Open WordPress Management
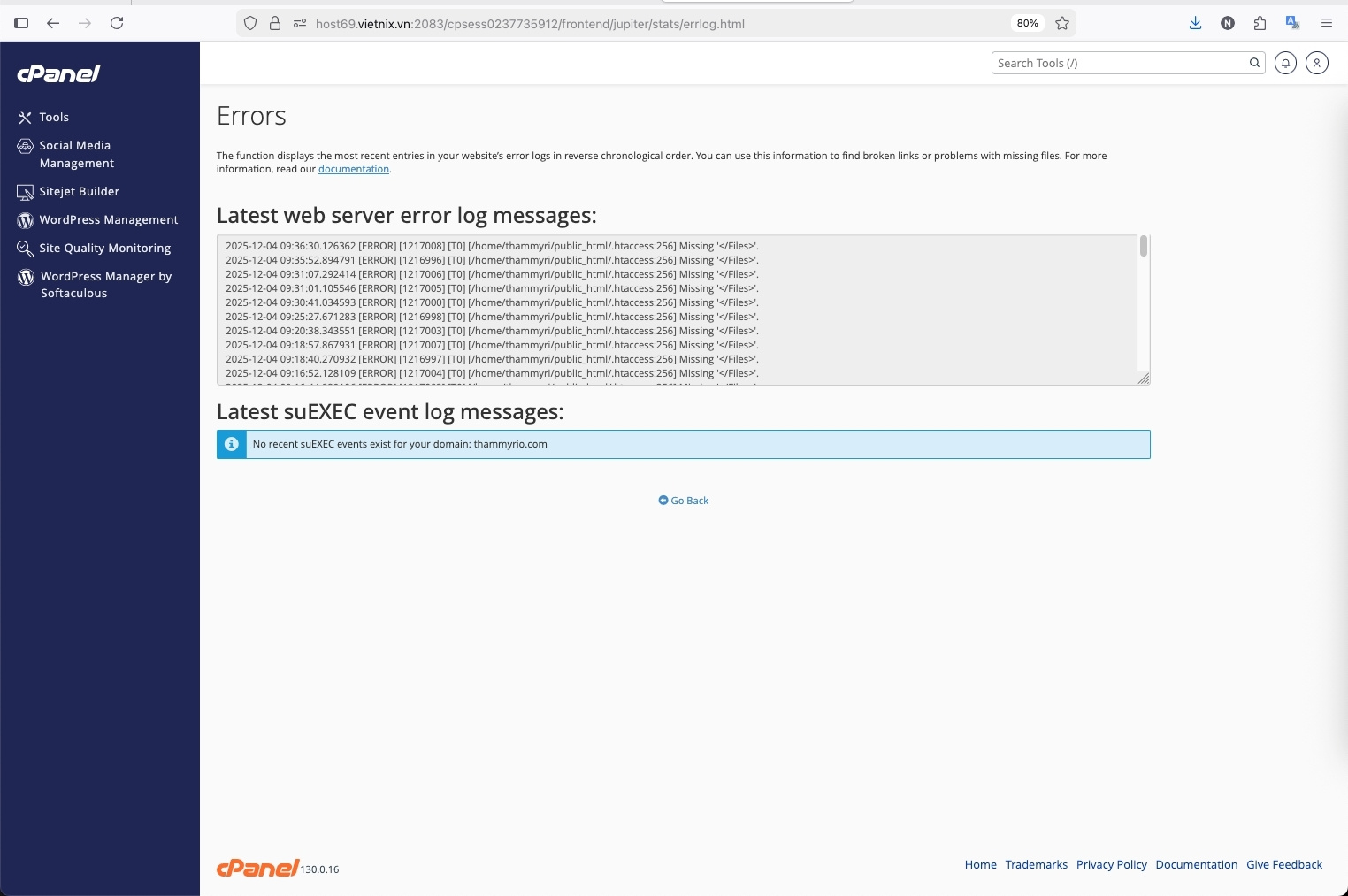 pos(109,219)
